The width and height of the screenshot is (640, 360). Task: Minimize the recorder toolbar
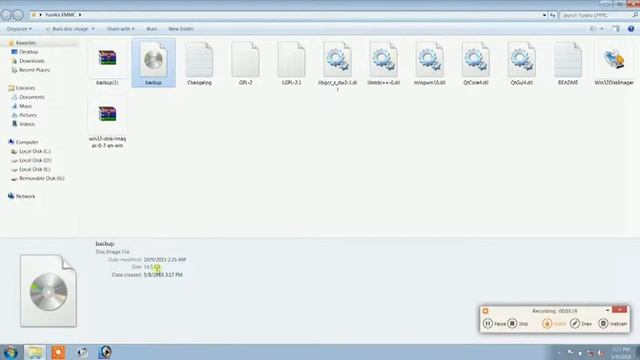coord(607,310)
